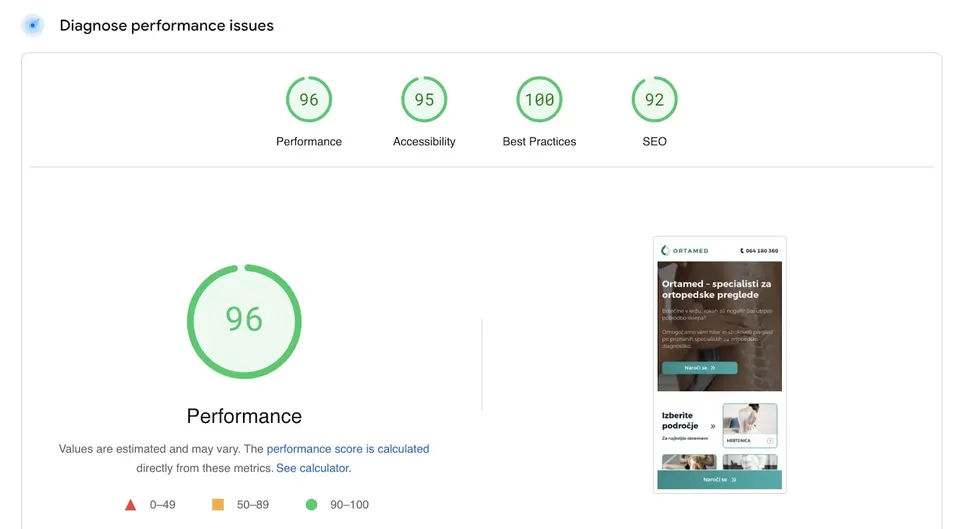Click the '0–49' legend text

(x=162, y=505)
